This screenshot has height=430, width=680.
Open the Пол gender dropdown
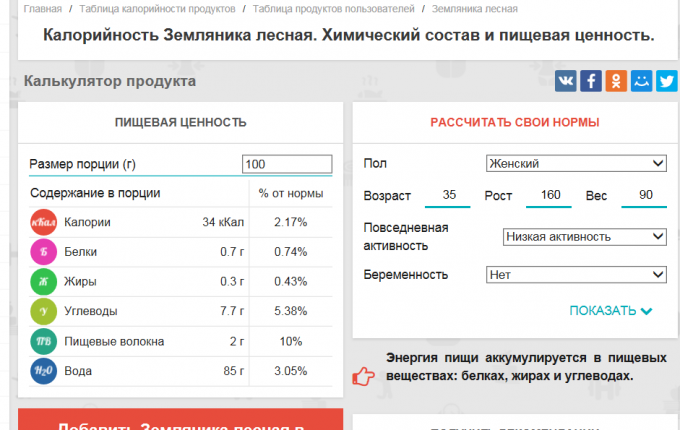(576, 164)
